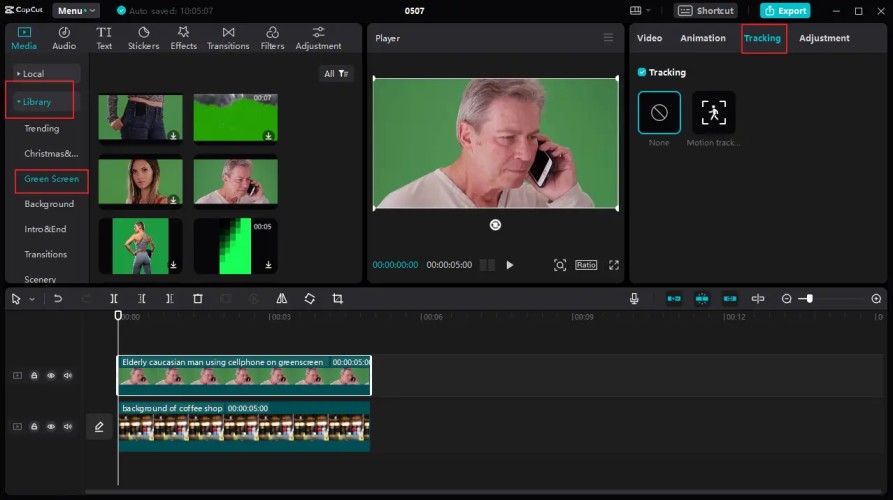
Task: Switch to the Tracking tab
Action: pos(762,38)
